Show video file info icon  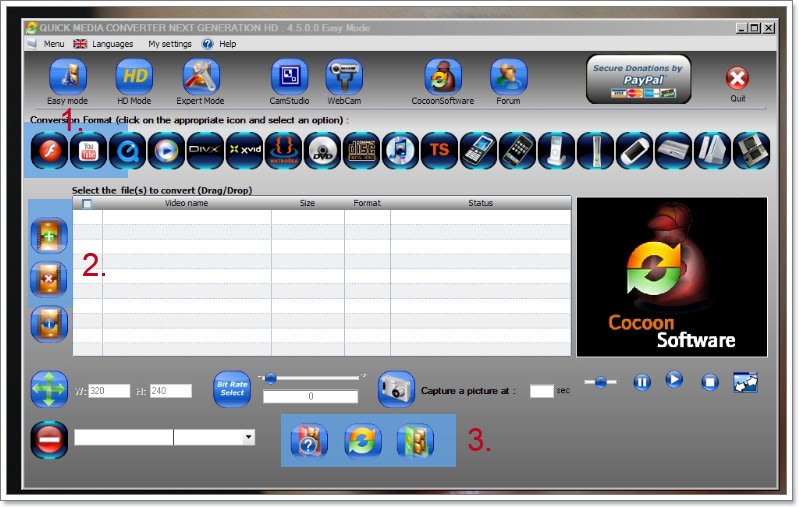click(49, 324)
